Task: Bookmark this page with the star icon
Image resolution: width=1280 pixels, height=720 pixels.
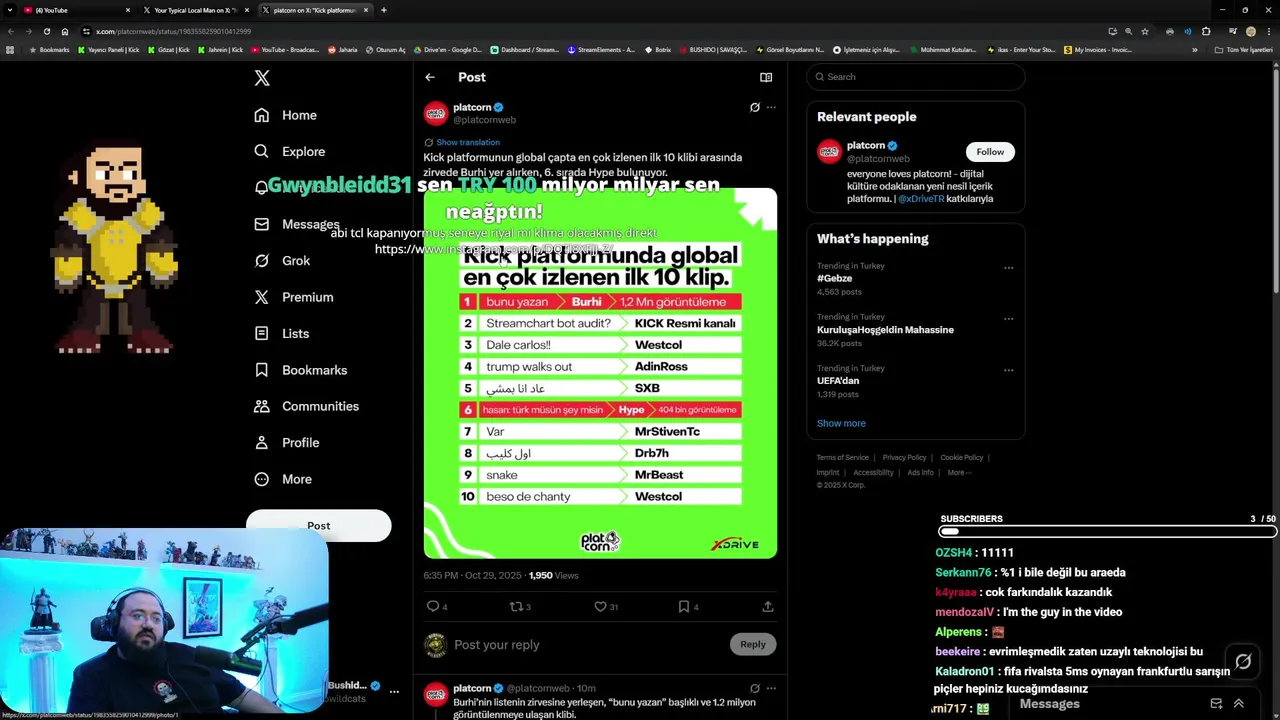Action: point(1145,31)
